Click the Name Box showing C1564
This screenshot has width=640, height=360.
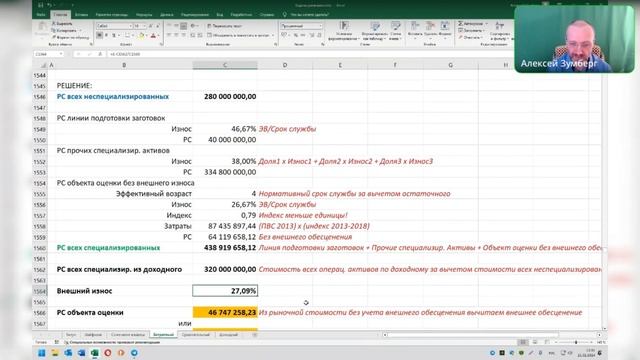tap(48, 54)
